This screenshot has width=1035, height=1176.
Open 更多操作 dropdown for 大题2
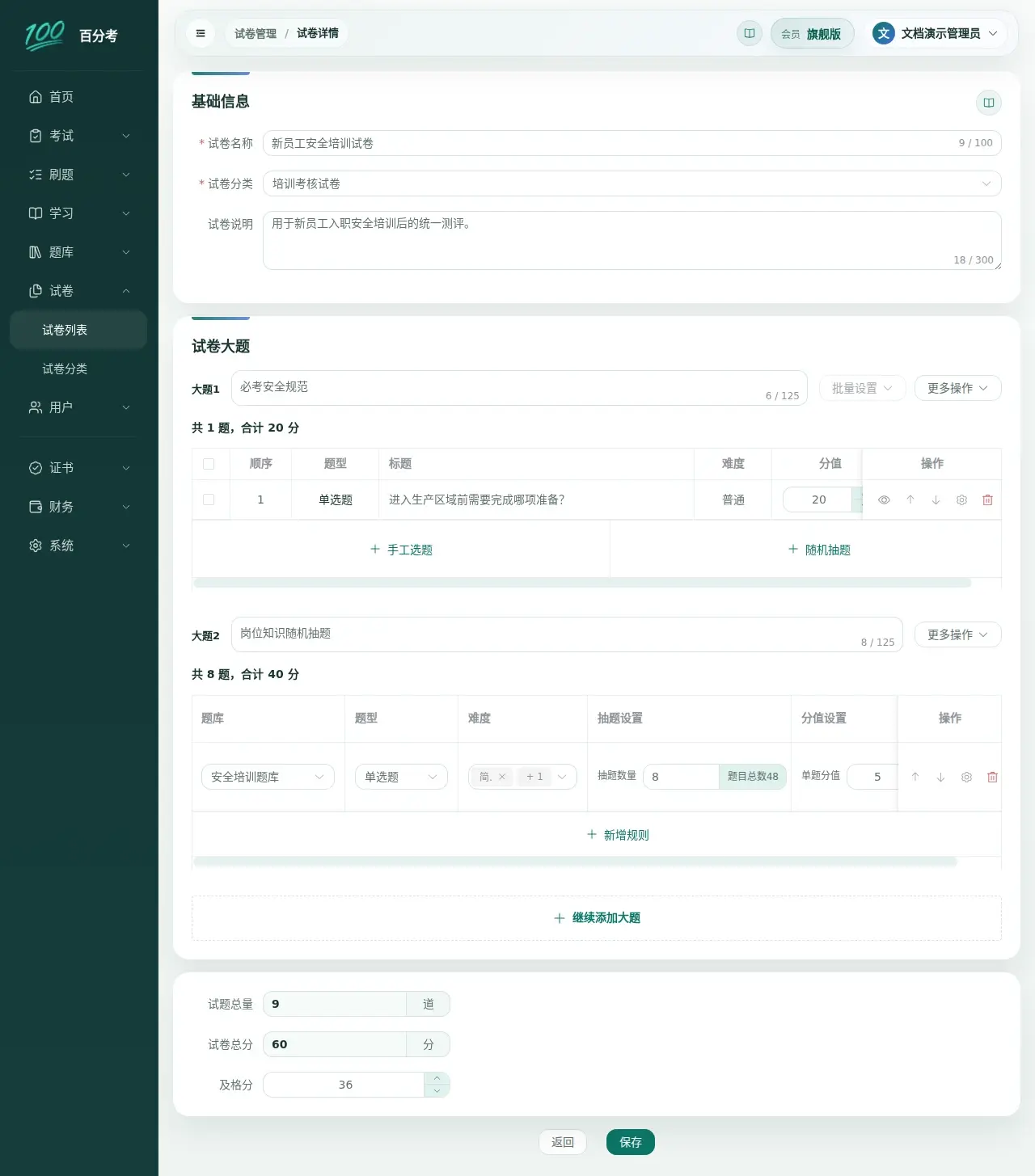[x=957, y=634]
